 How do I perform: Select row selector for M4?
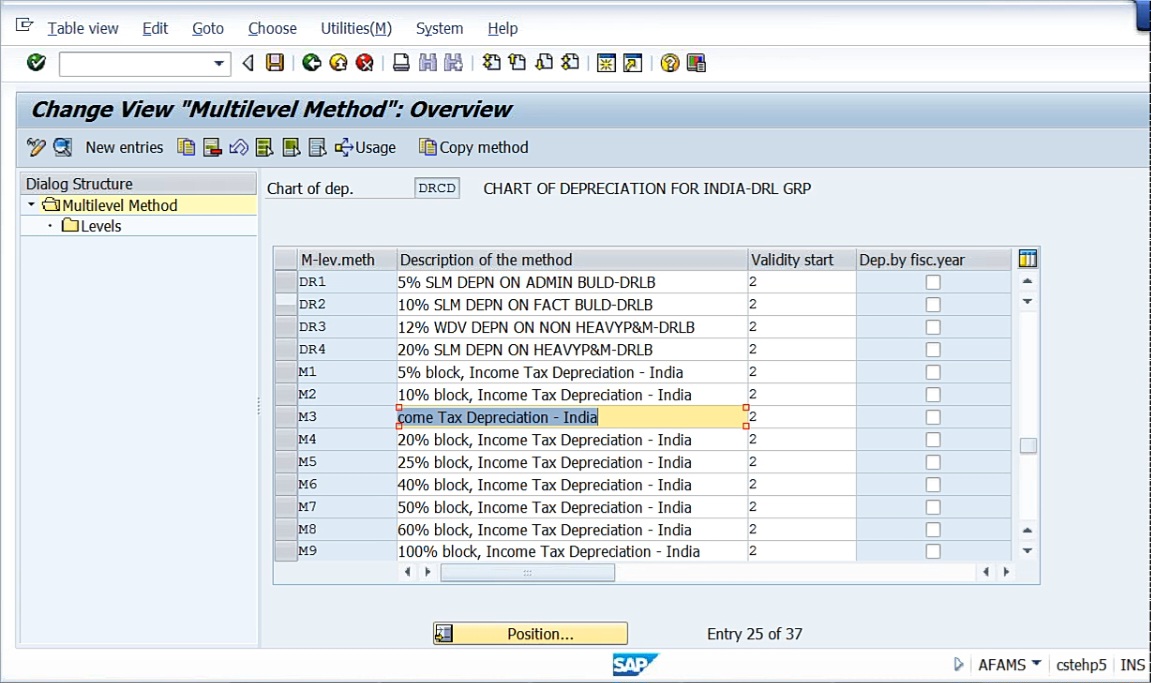point(286,440)
